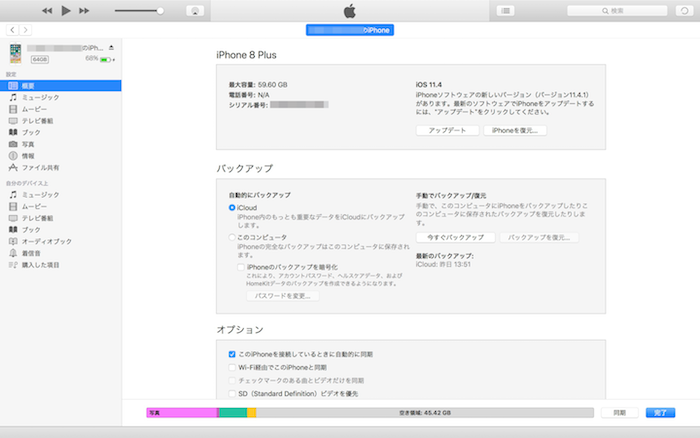The width and height of the screenshot is (700, 438).
Task: Click the fast-forward button
Action: click(84, 11)
